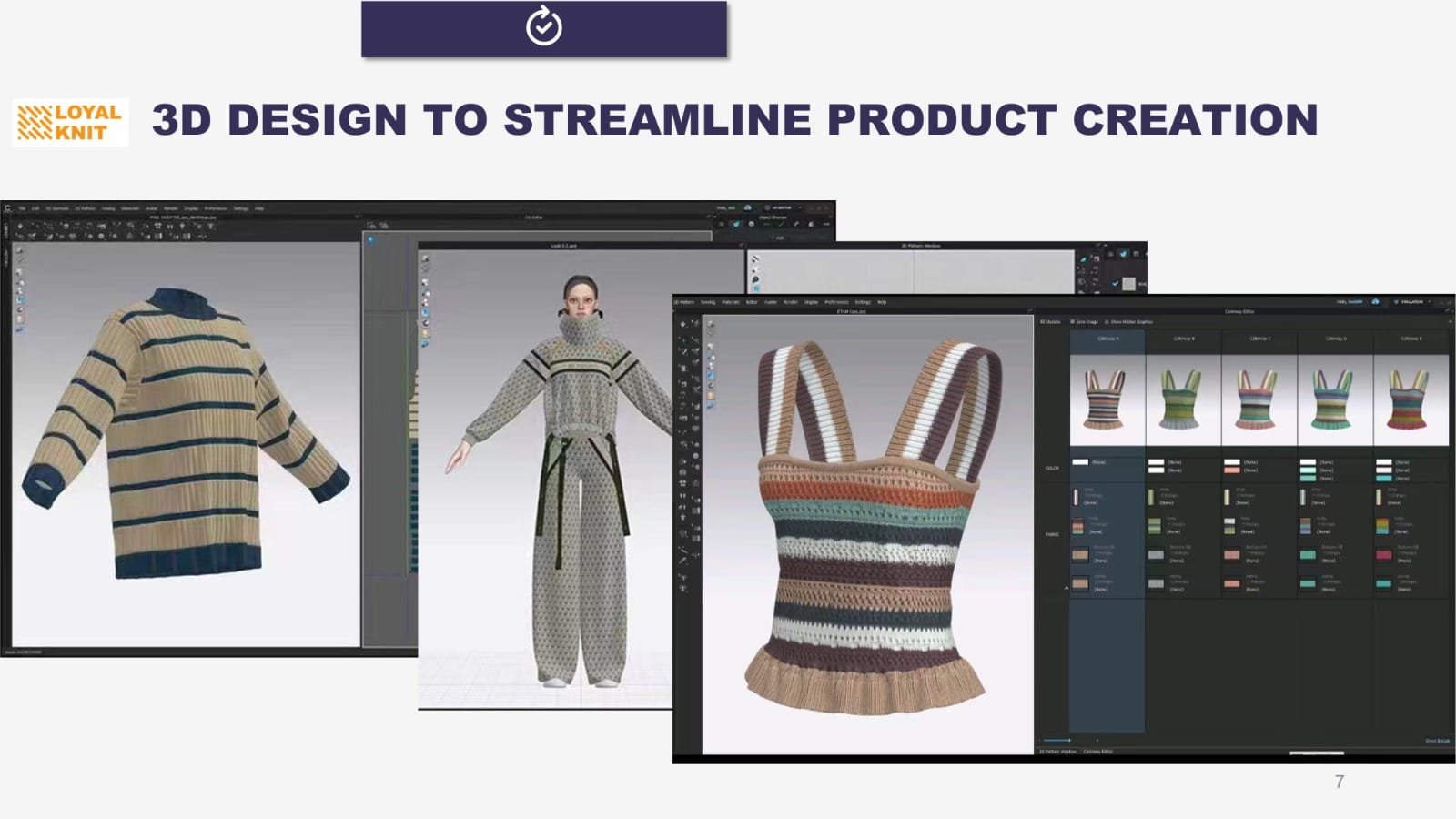
Task: Open the Simulation mode dropdown in tank top window
Action: (1413, 302)
